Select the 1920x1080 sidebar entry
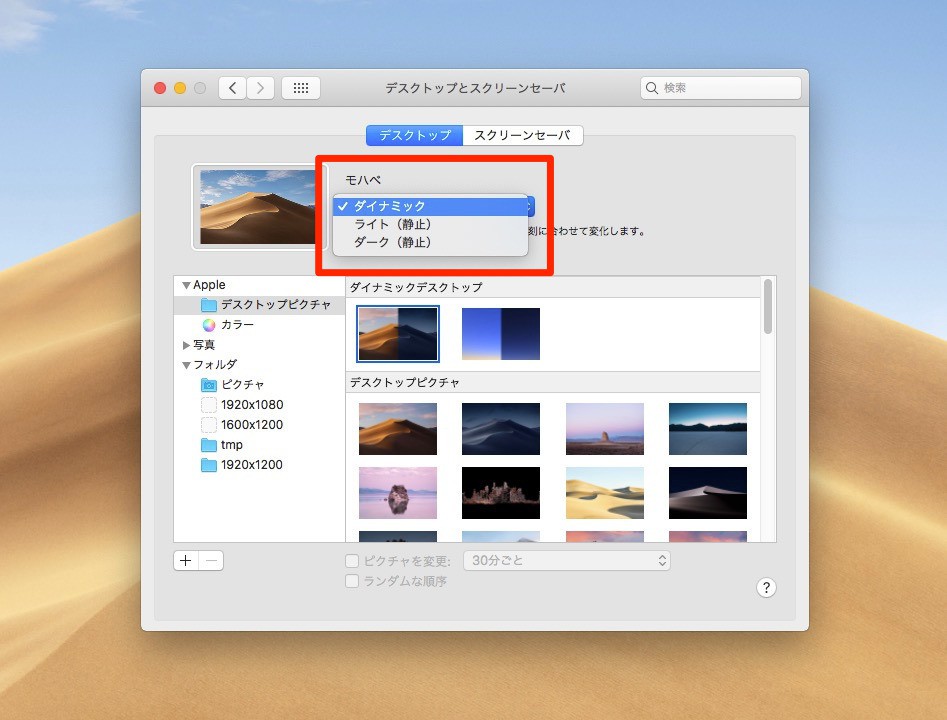This screenshot has height=720, width=947. [259, 405]
